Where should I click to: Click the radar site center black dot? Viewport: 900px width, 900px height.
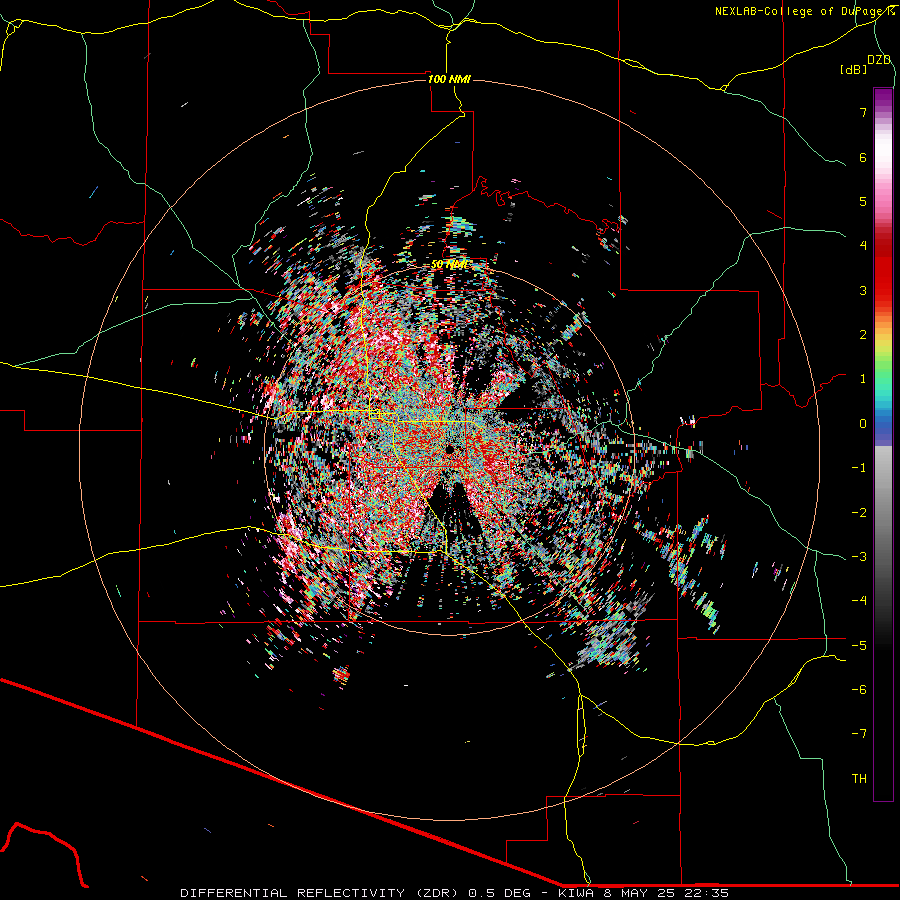(449, 448)
